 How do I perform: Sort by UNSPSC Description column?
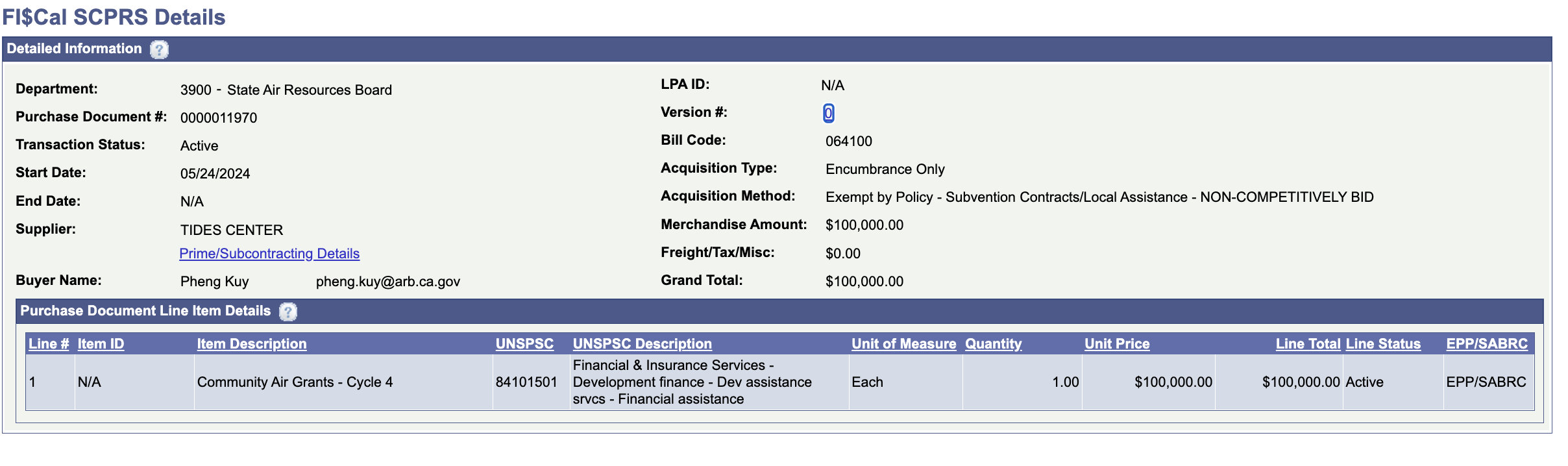[643, 344]
